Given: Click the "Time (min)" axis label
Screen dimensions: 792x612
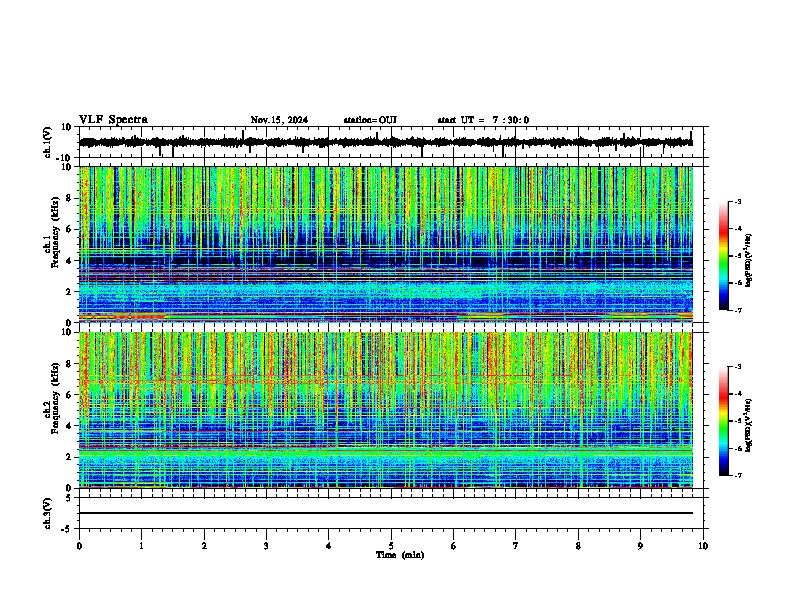Looking at the screenshot, I should click(x=400, y=555).
